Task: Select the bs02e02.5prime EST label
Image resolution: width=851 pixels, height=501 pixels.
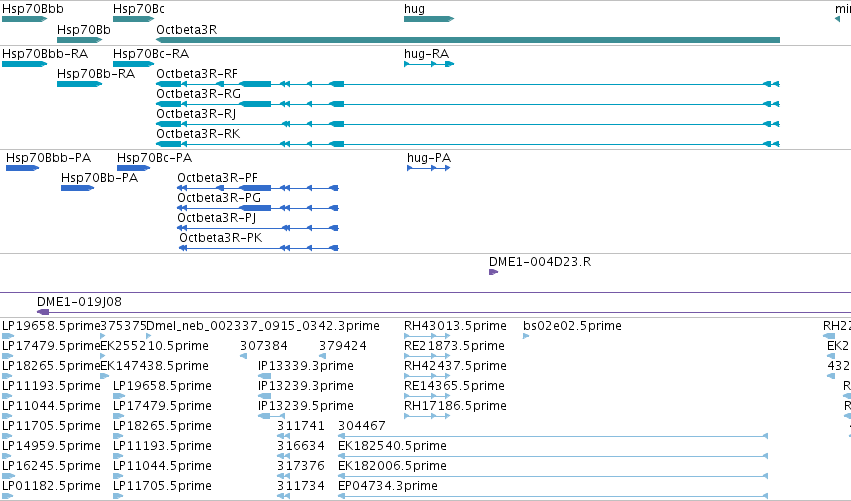Action: (573, 326)
